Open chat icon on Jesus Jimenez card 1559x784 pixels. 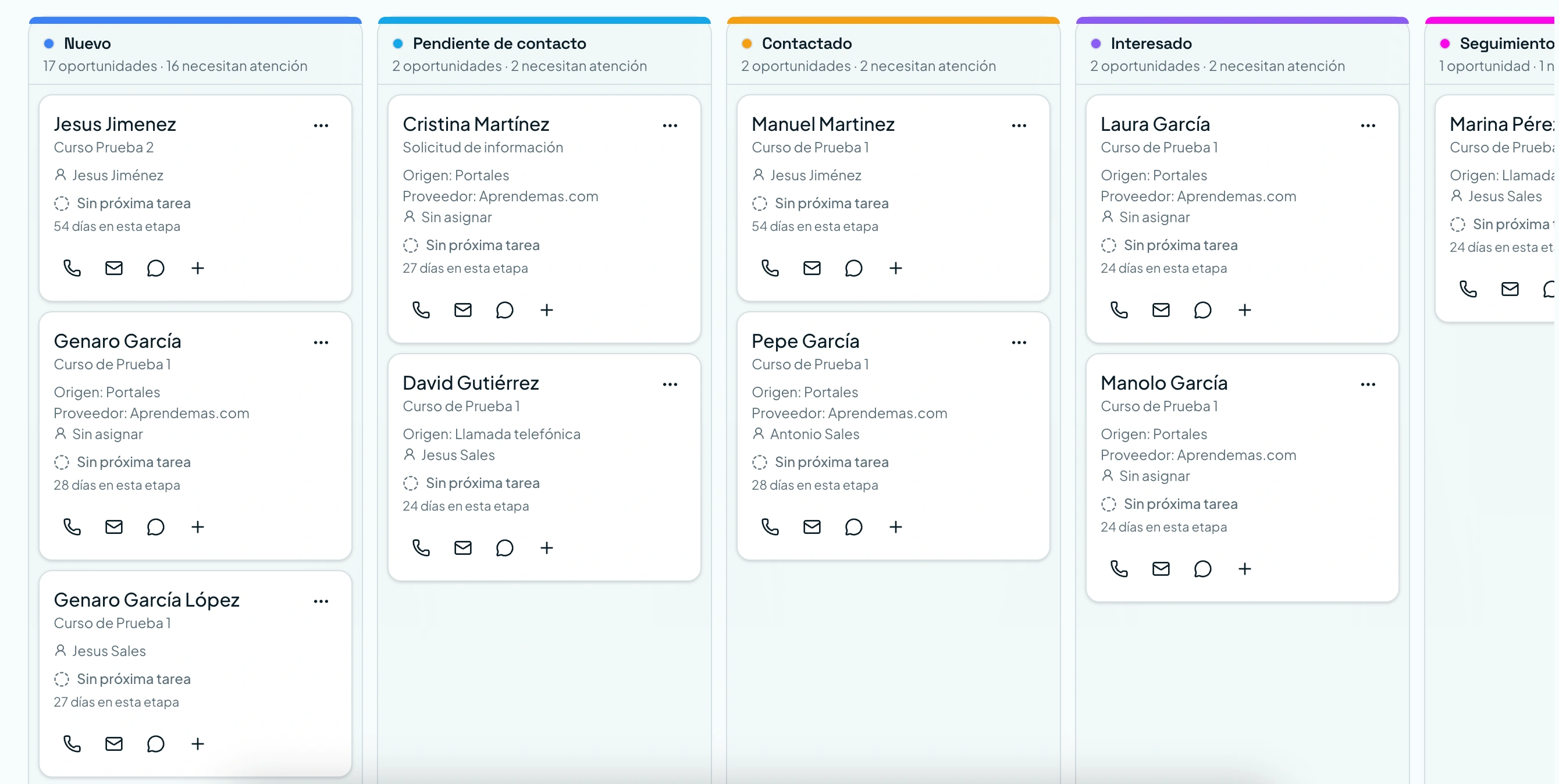coord(155,268)
